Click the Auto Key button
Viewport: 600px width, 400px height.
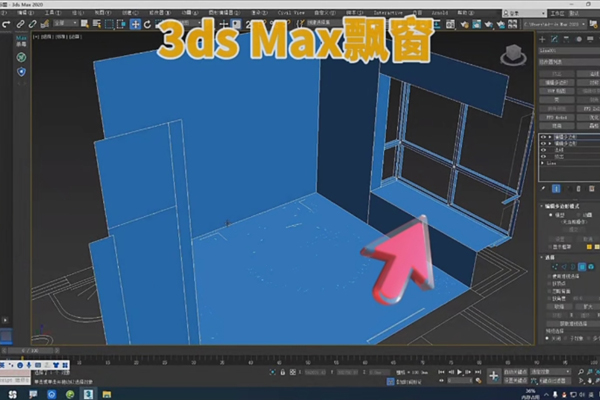point(515,372)
